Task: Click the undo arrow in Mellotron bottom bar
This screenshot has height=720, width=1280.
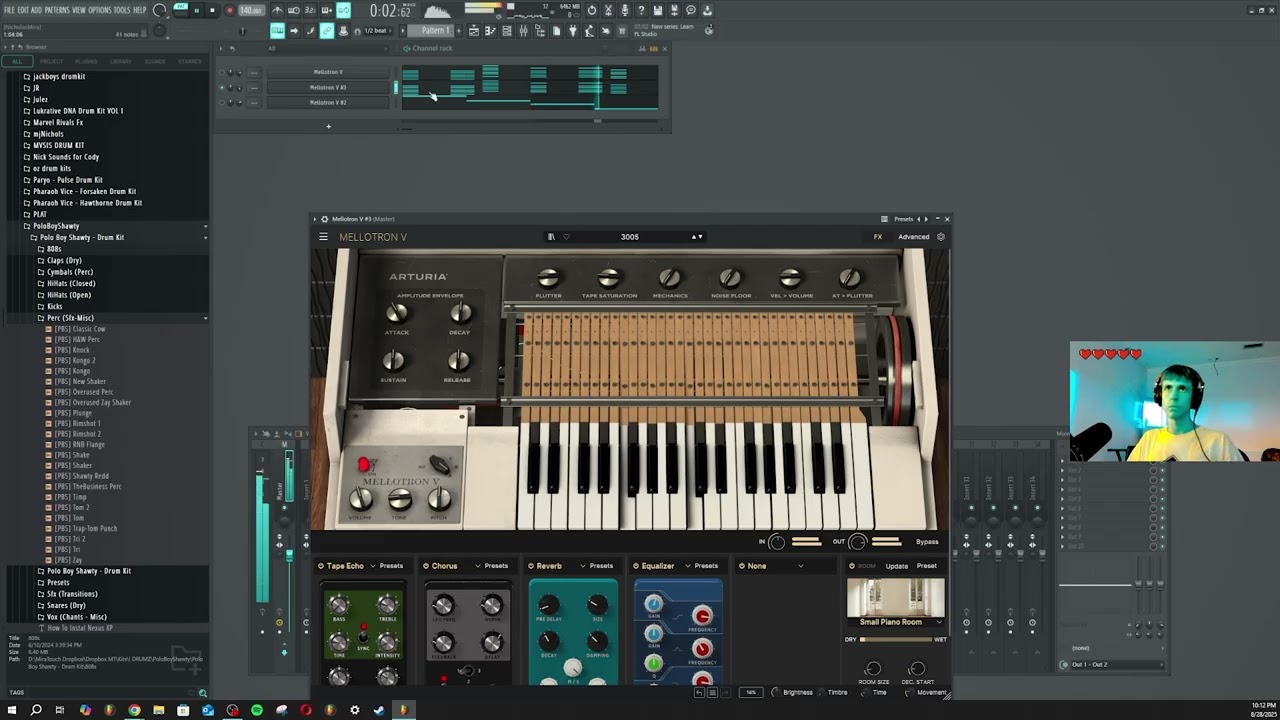Action: pos(698,692)
